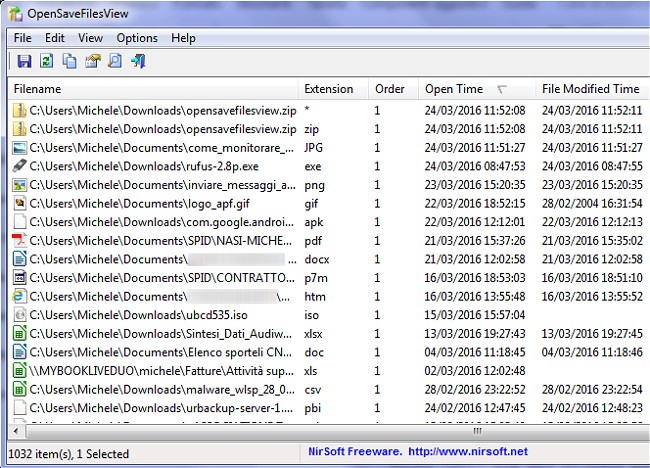650x468 pixels.
Task: Click the 'apk' extension cell
Action: pos(314,222)
